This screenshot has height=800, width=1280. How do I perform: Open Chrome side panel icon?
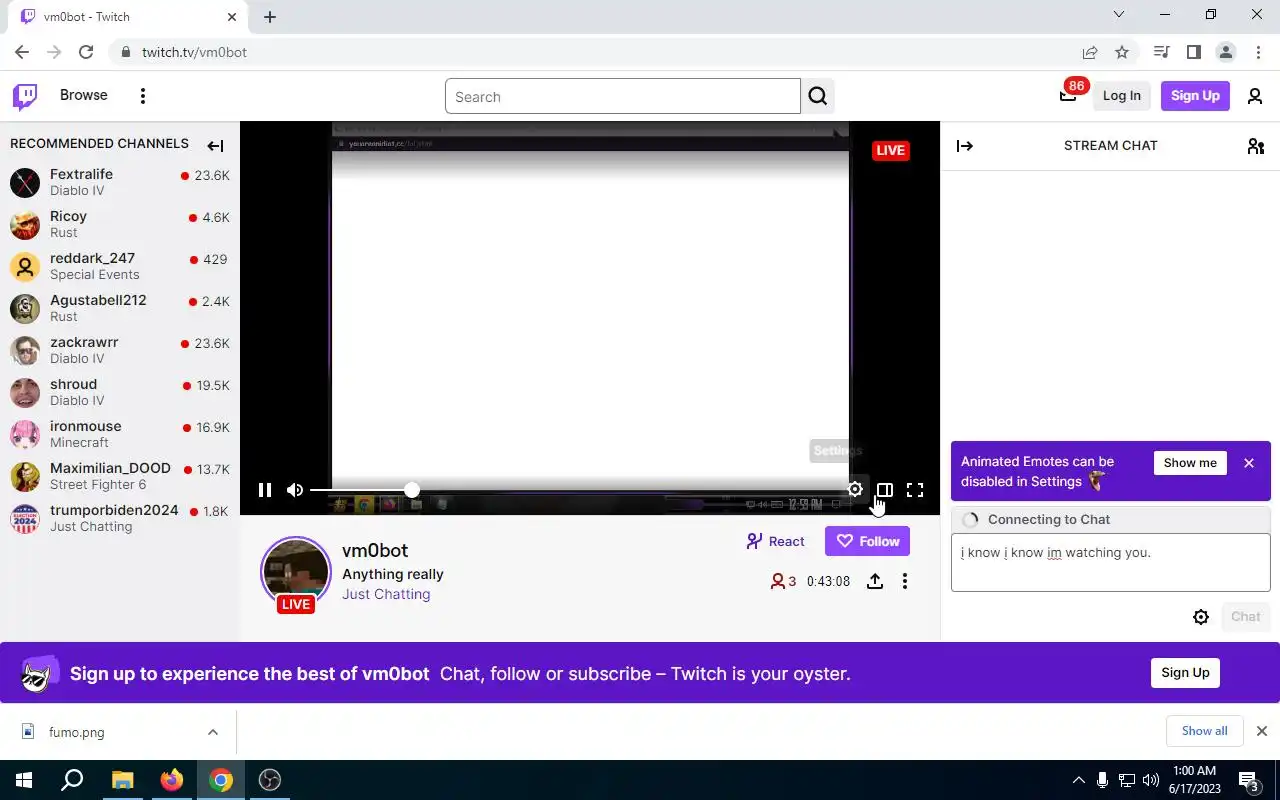point(1193,52)
